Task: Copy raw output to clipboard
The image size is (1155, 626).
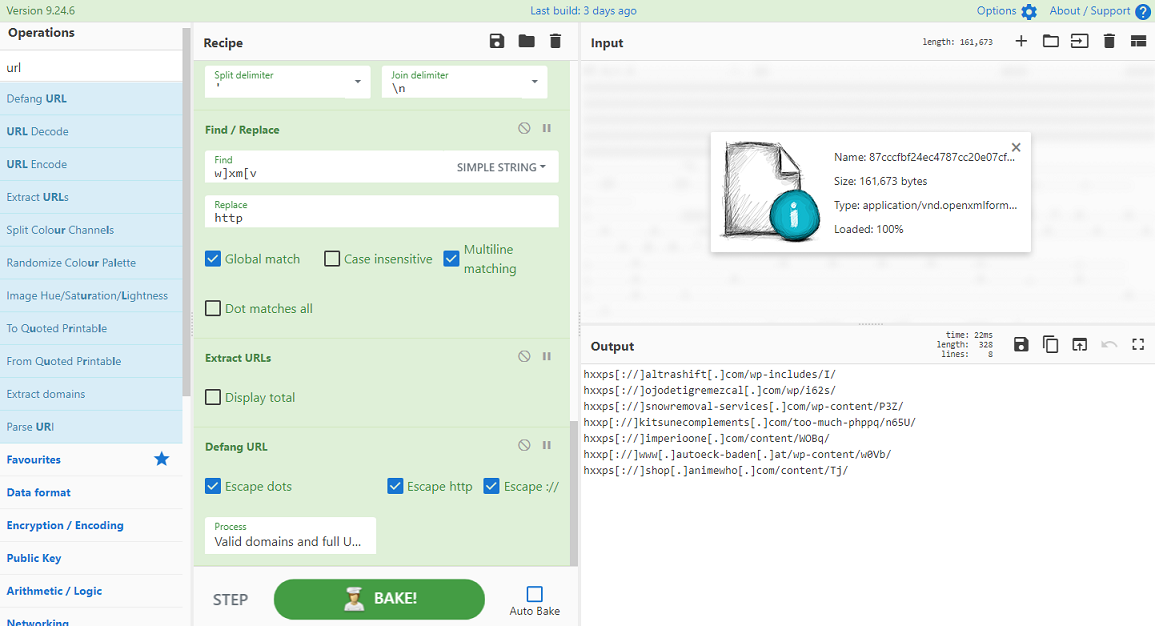Action: [1051, 345]
